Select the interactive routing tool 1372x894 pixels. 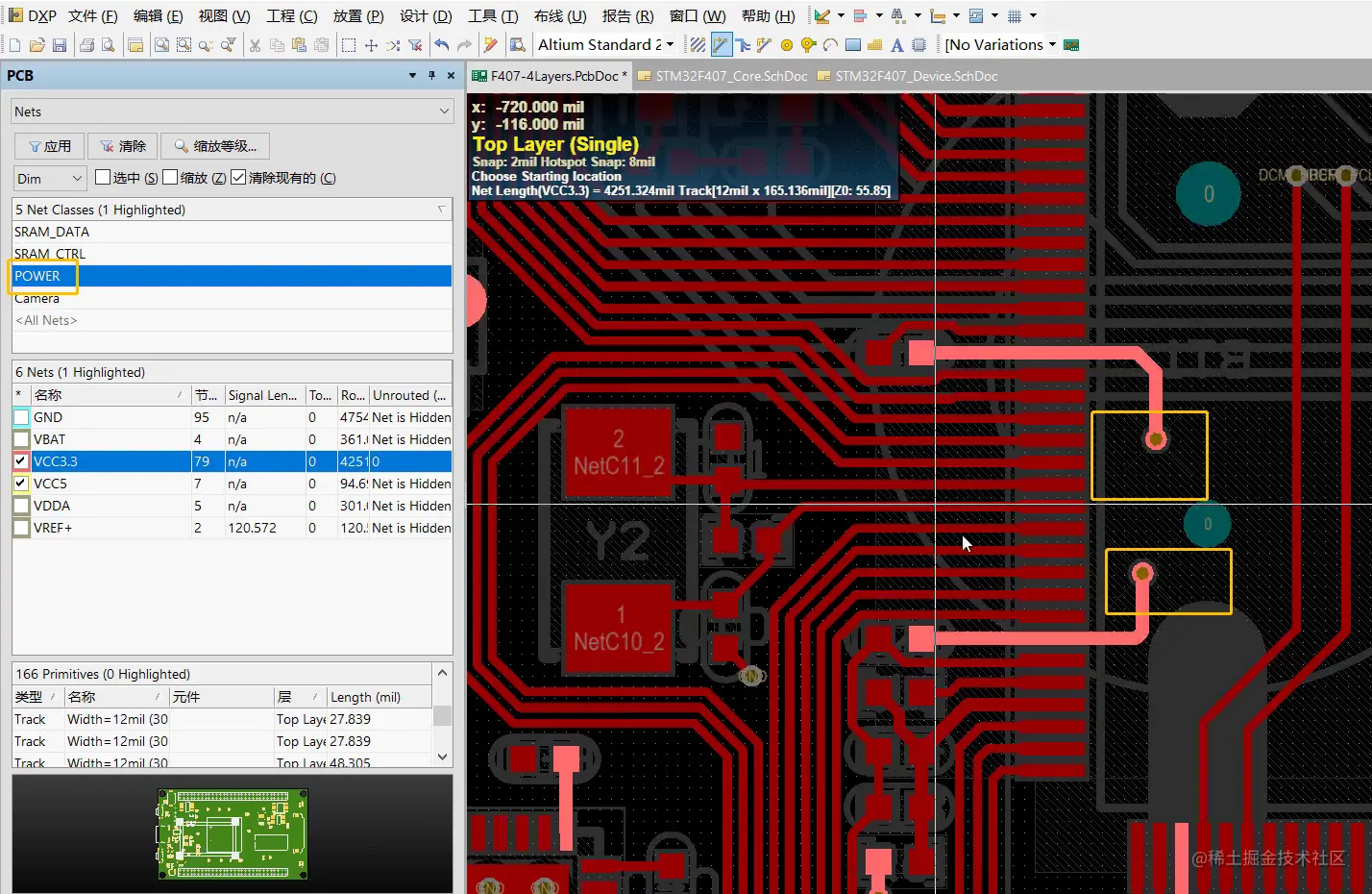click(x=720, y=45)
